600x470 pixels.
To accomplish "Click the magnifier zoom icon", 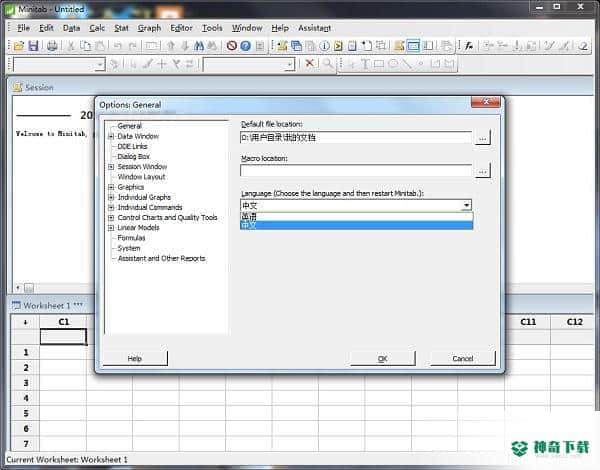I will click(x=327, y=64).
